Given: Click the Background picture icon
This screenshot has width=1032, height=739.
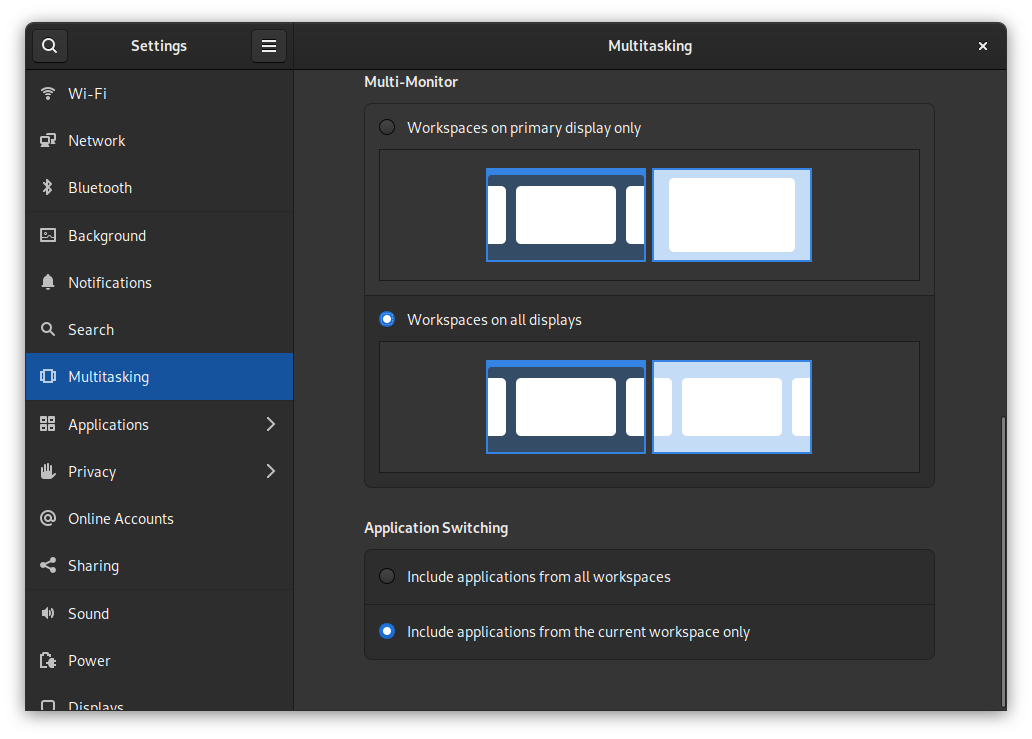Looking at the screenshot, I should [47, 235].
